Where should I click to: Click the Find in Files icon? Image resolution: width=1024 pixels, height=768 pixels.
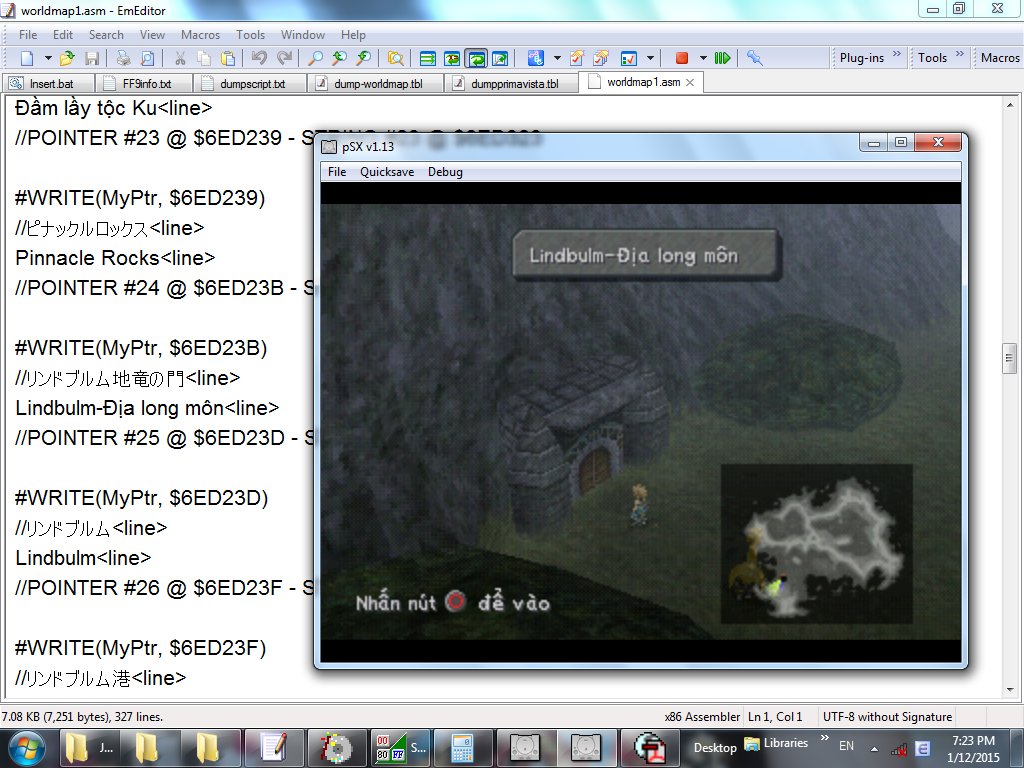[395, 58]
